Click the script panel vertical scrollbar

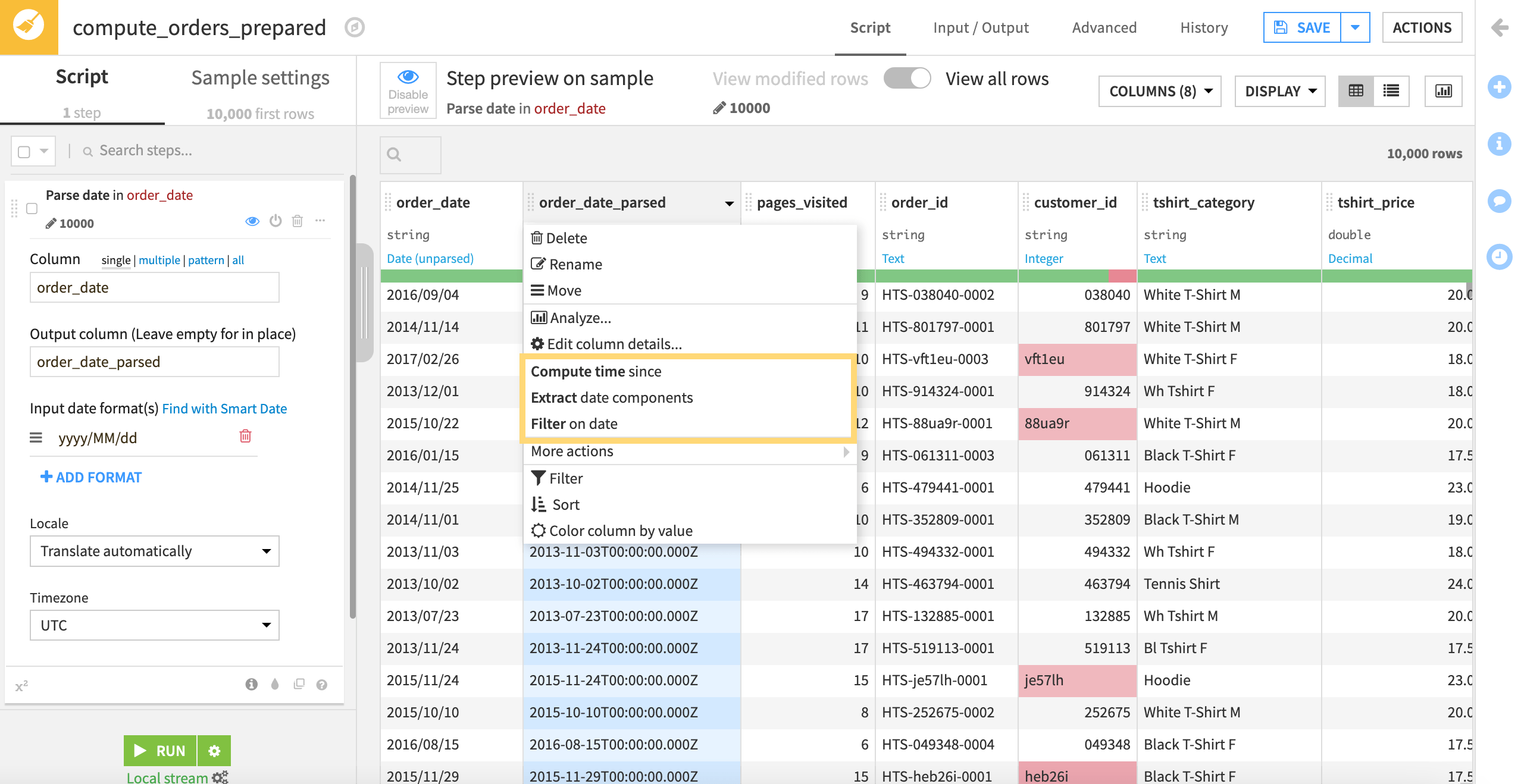(353, 396)
